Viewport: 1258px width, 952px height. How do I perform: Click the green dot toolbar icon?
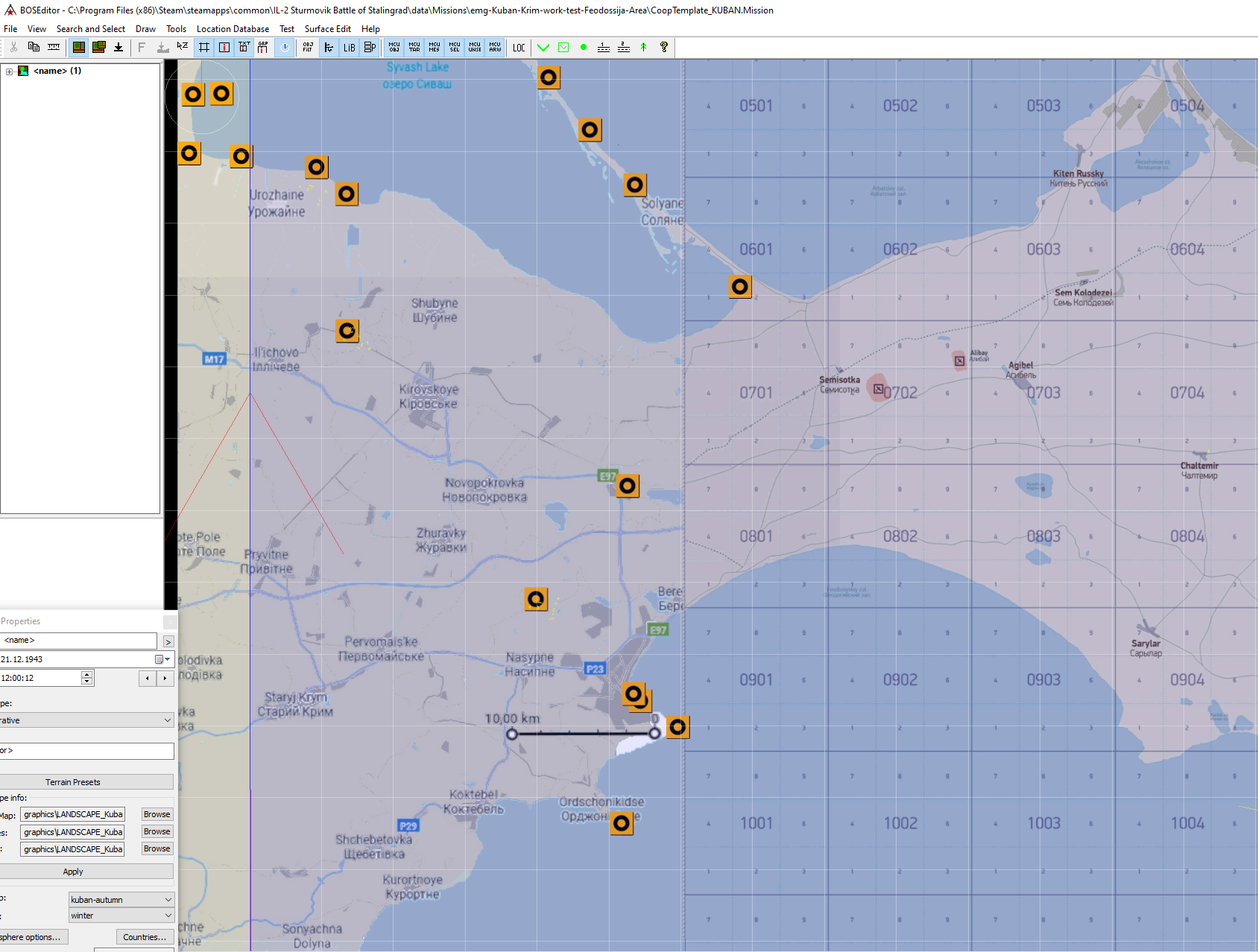[x=584, y=47]
